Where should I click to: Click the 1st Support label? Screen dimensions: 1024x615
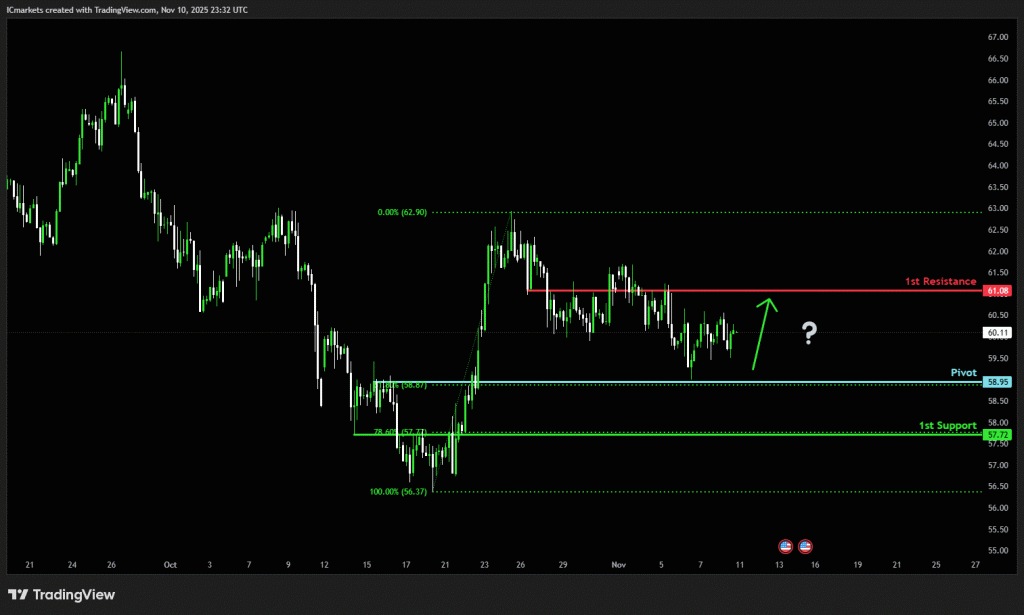point(947,426)
